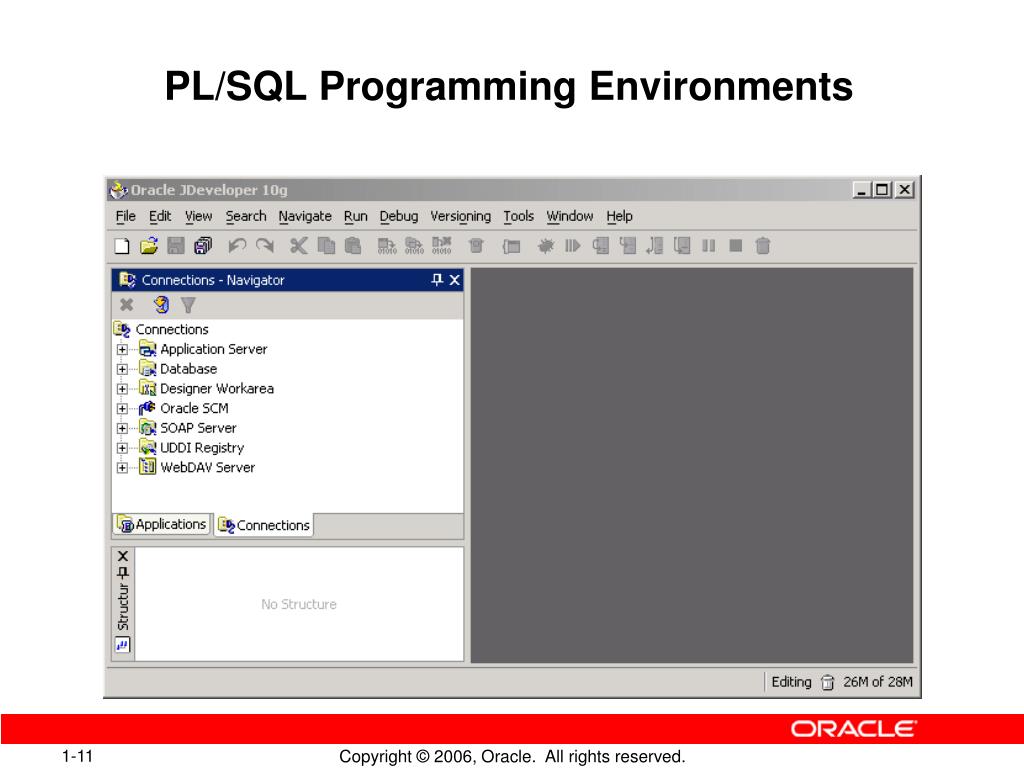
Task: Open the Edit menu
Action: click(x=160, y=216)
